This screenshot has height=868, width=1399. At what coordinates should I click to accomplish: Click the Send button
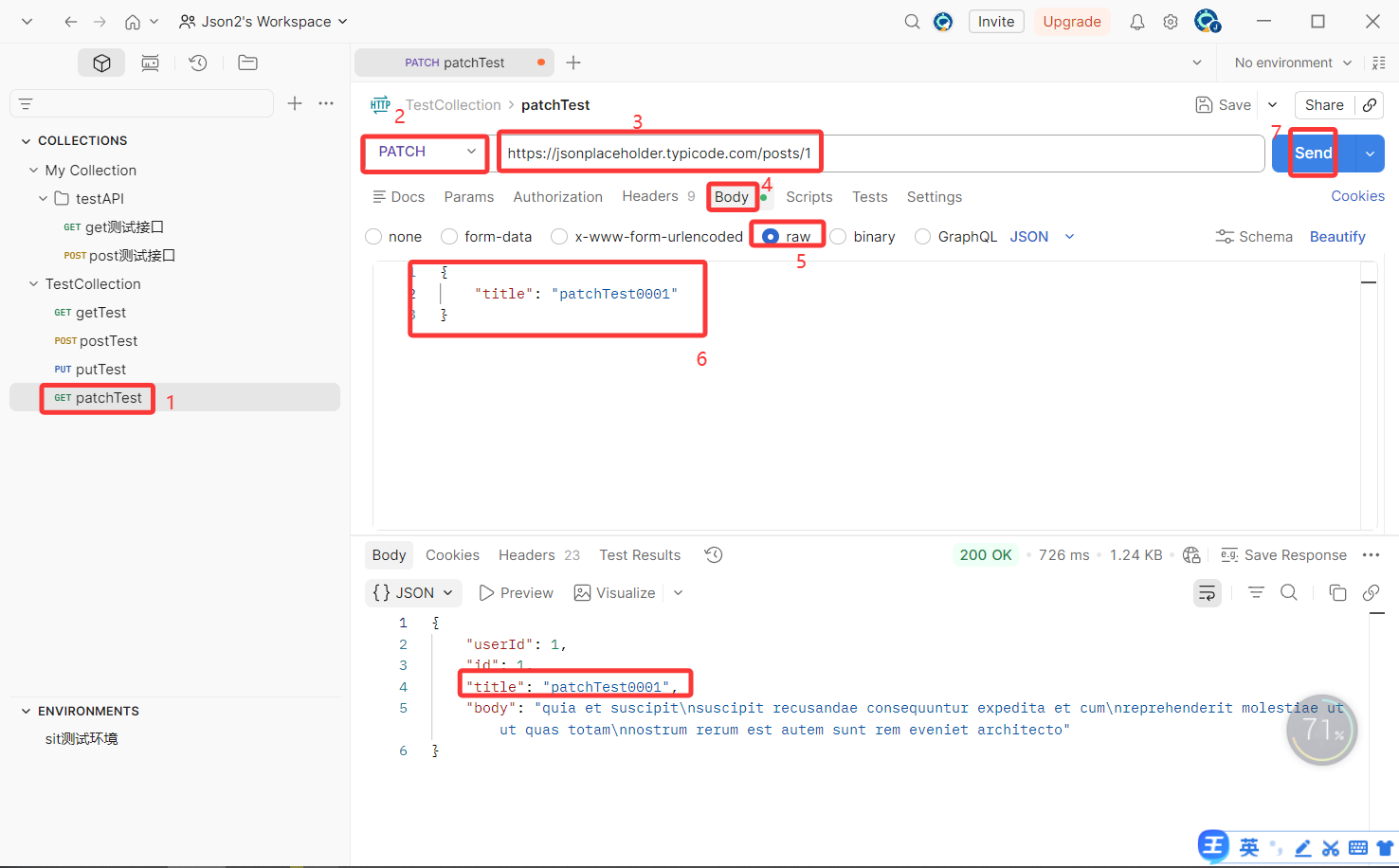(x=1314, y=154)
